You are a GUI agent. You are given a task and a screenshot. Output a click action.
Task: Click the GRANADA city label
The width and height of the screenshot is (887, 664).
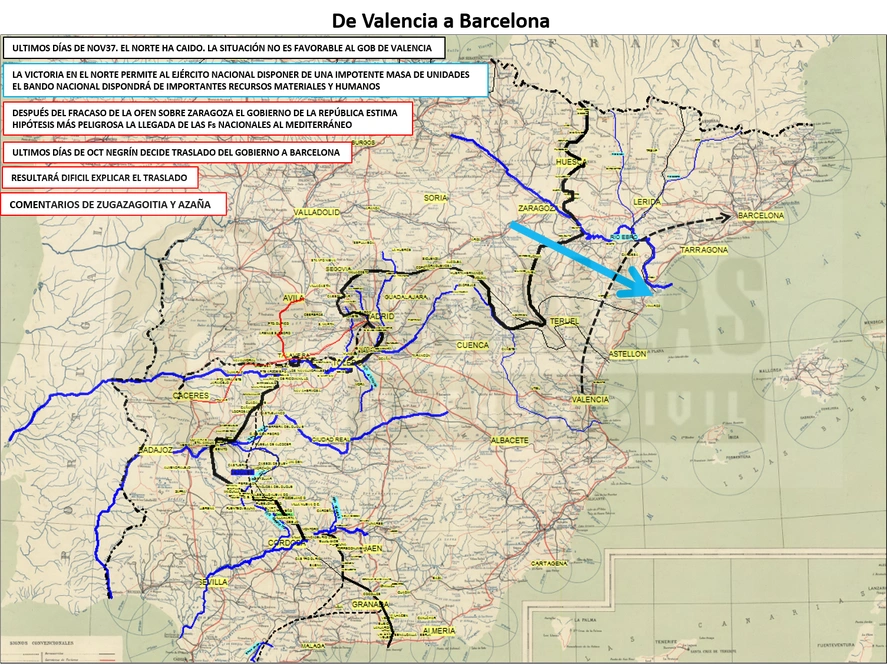point(370,604)
